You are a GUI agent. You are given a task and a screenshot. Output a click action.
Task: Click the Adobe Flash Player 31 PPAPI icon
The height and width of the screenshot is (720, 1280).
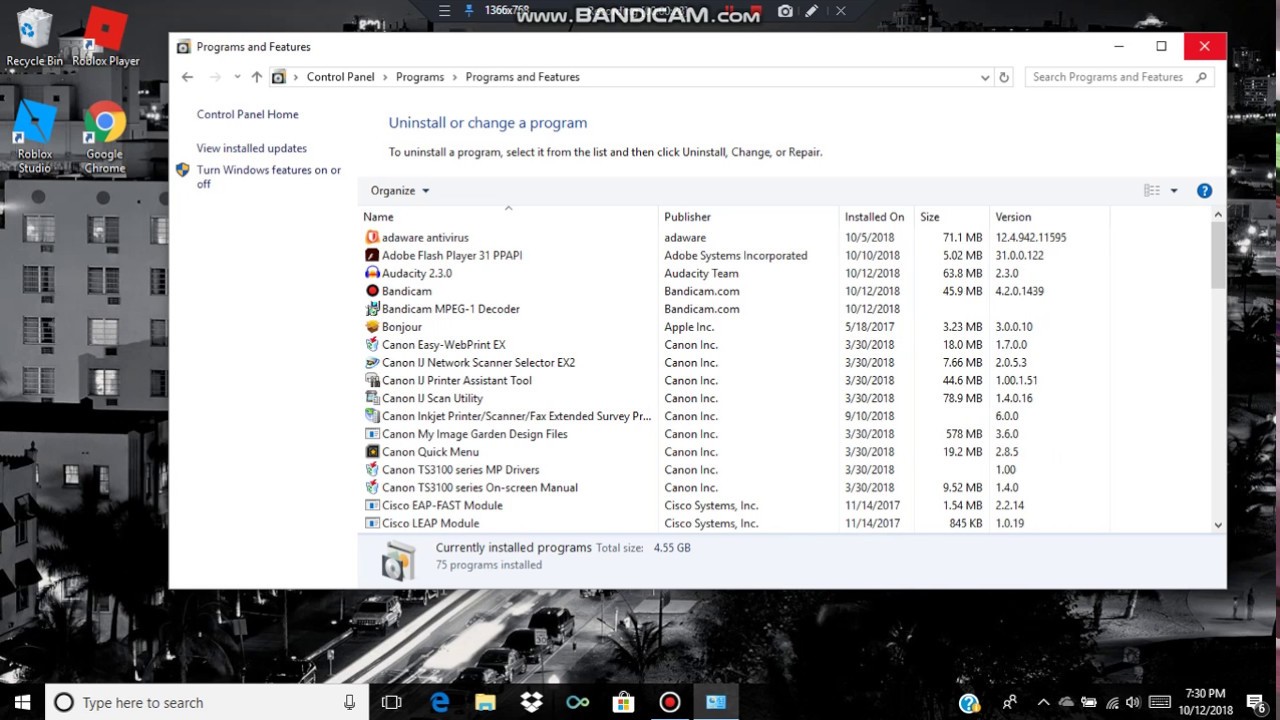tap(372, 256)
